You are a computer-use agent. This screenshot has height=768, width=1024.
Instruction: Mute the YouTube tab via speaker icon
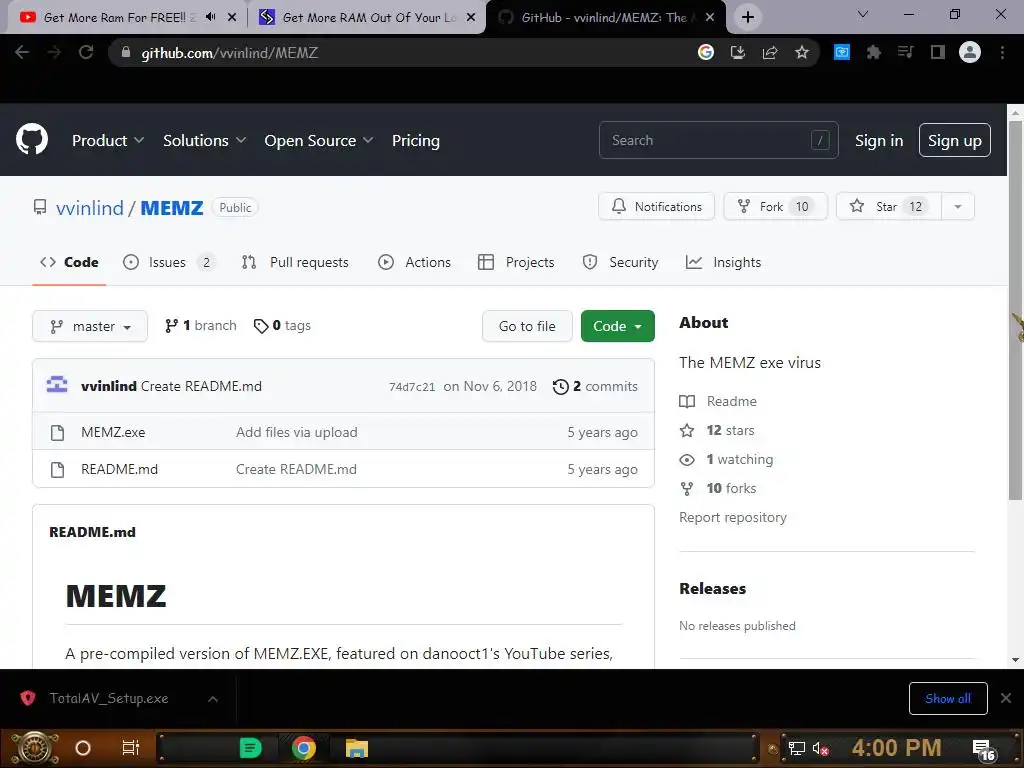pyautogui.click(x=210, y=17)
